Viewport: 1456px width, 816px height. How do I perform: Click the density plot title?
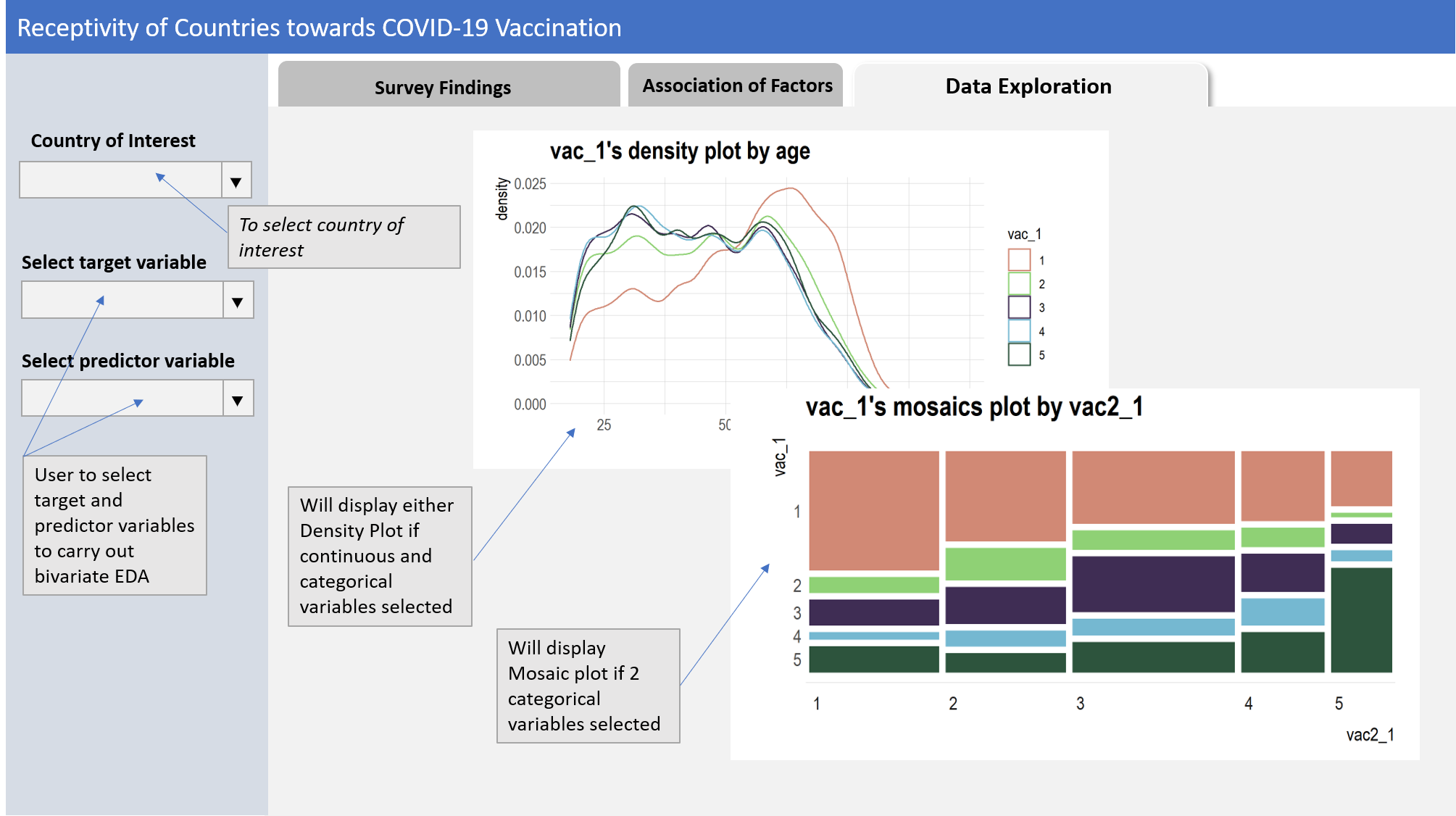[681, 152]
